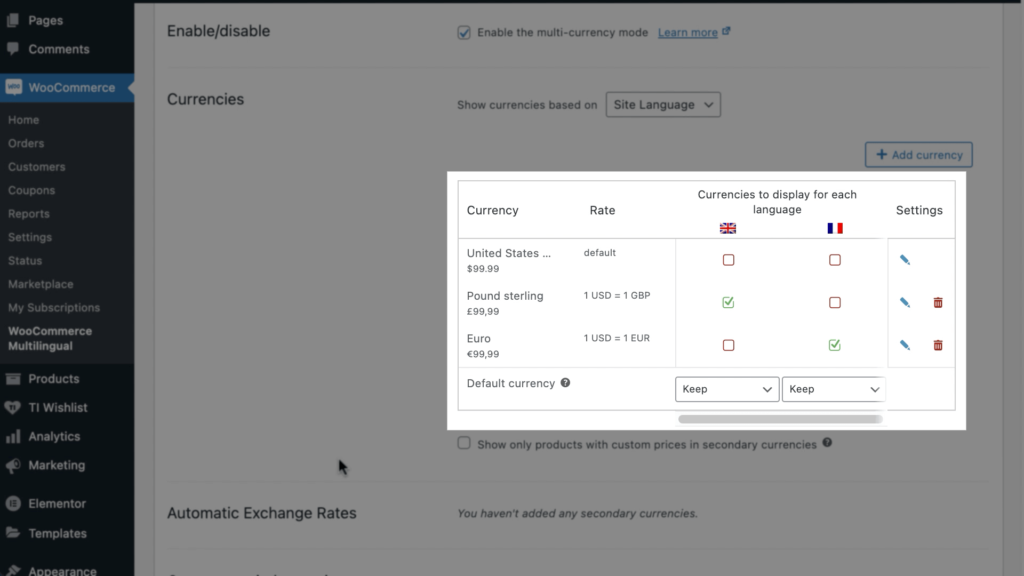Click the UK flag language column header

728,228
